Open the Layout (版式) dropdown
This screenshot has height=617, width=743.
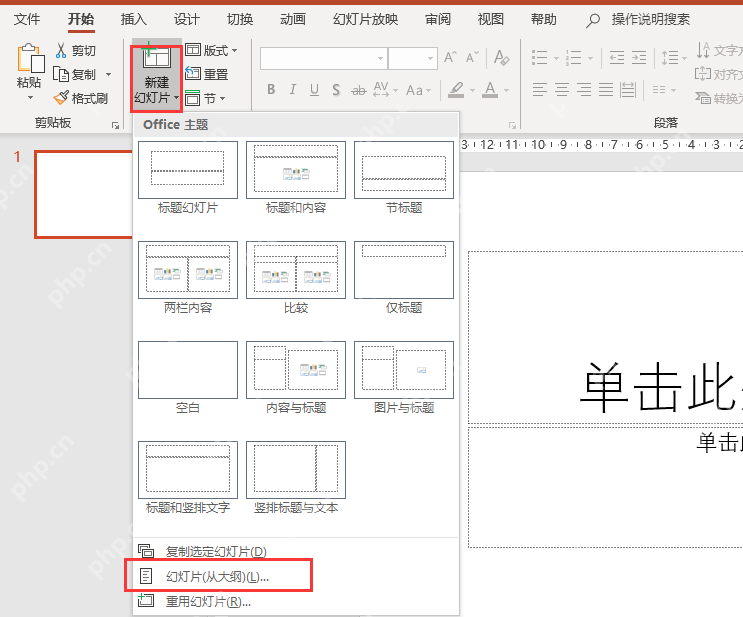[x=211, y=50]
